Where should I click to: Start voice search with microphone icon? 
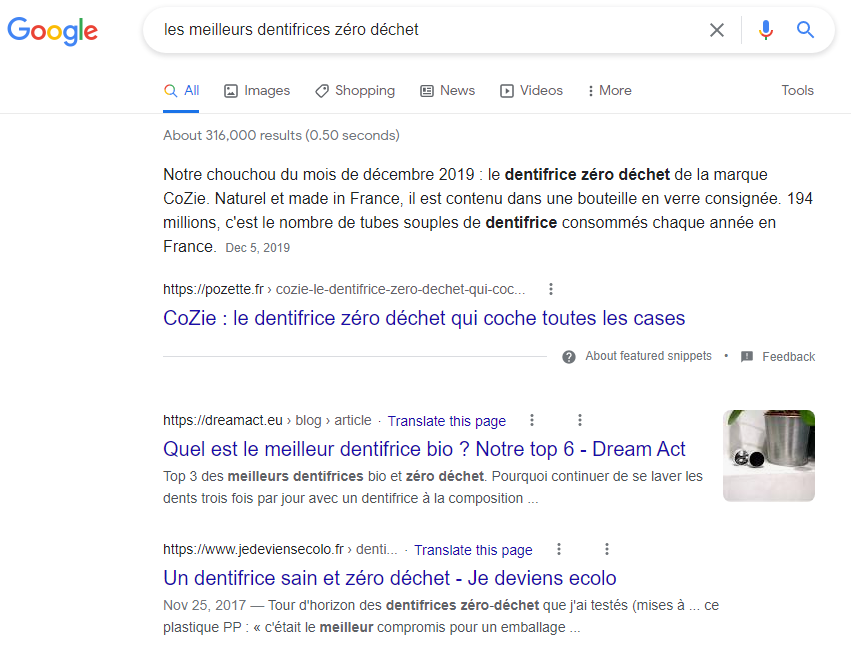pyautogui.click(x=766, y=30)
